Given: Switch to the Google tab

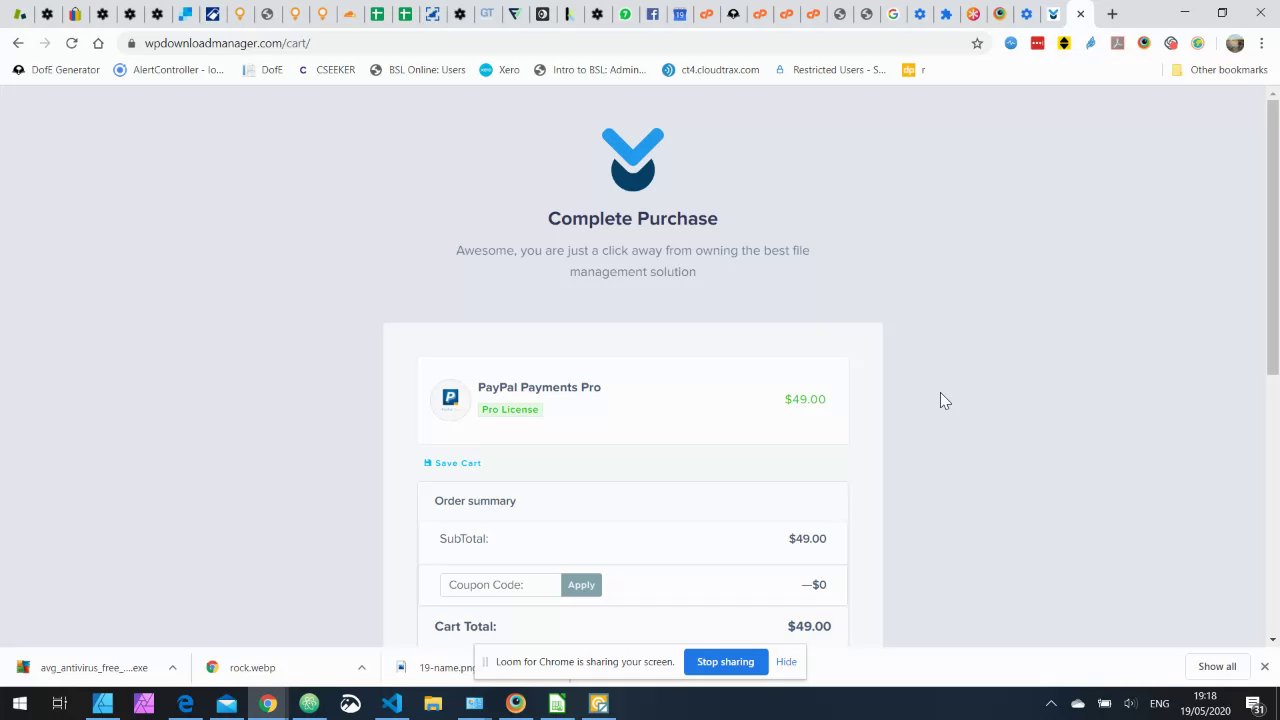Looking at the screenshot, I should pyautogui.click(x=893, y=14).
